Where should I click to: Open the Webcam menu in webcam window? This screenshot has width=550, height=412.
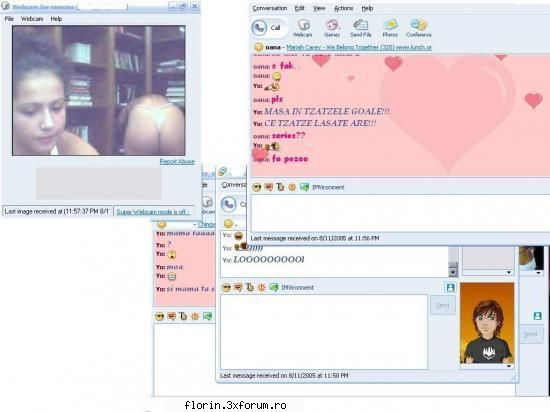(x=32, y=19)
